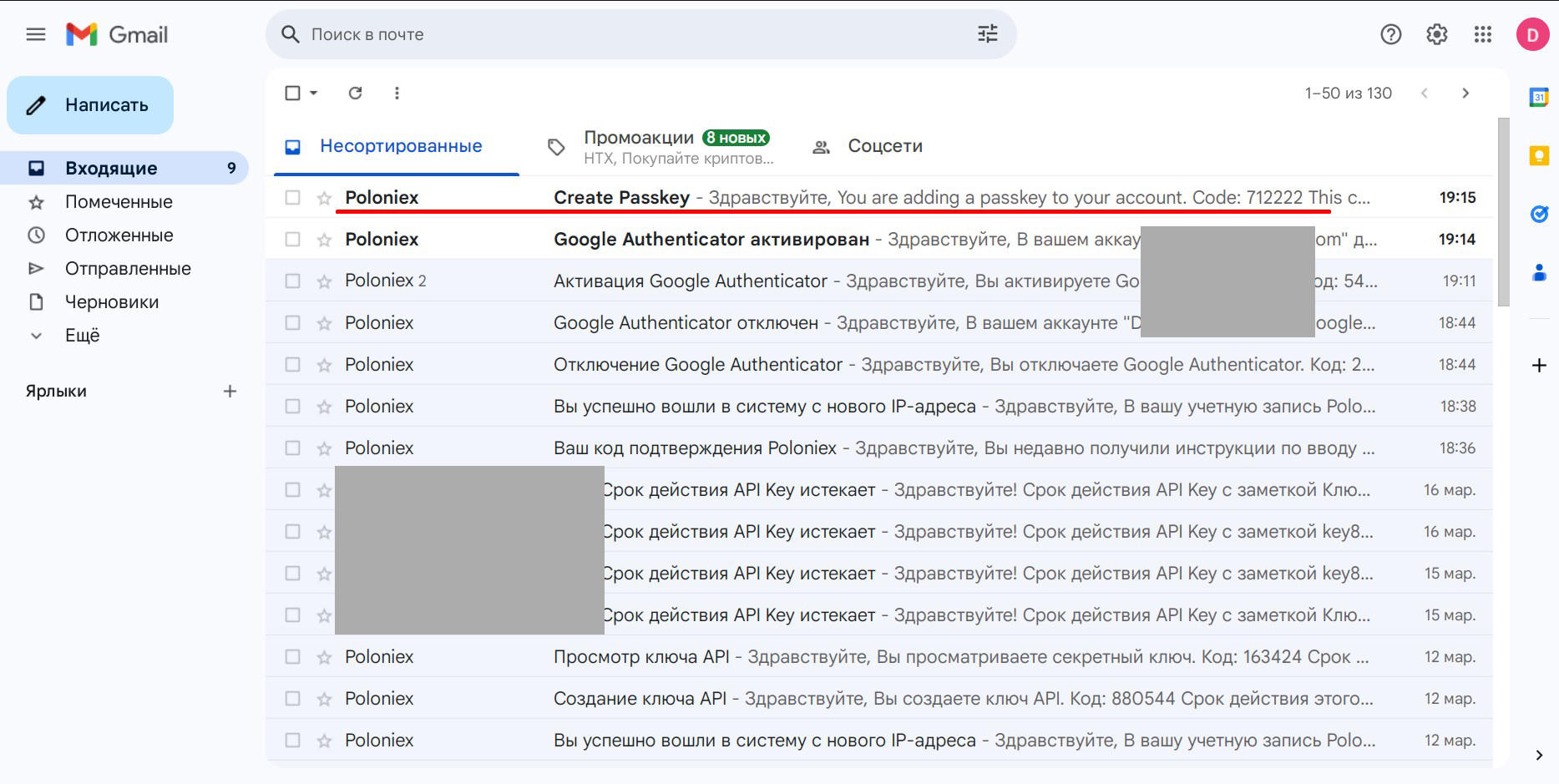This screenshot has height=784, width=1559.
Task: Star the Создание ключа API email
Action: pyautogui.click(x=324, y=699)
